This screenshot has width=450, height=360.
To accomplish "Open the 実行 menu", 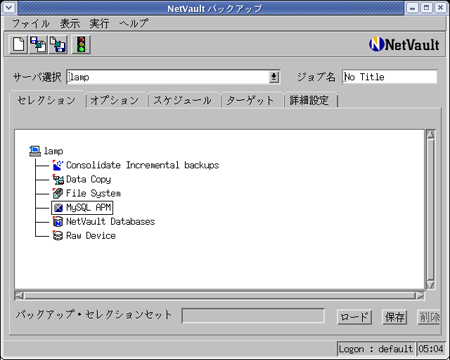I will pos(99,24).
